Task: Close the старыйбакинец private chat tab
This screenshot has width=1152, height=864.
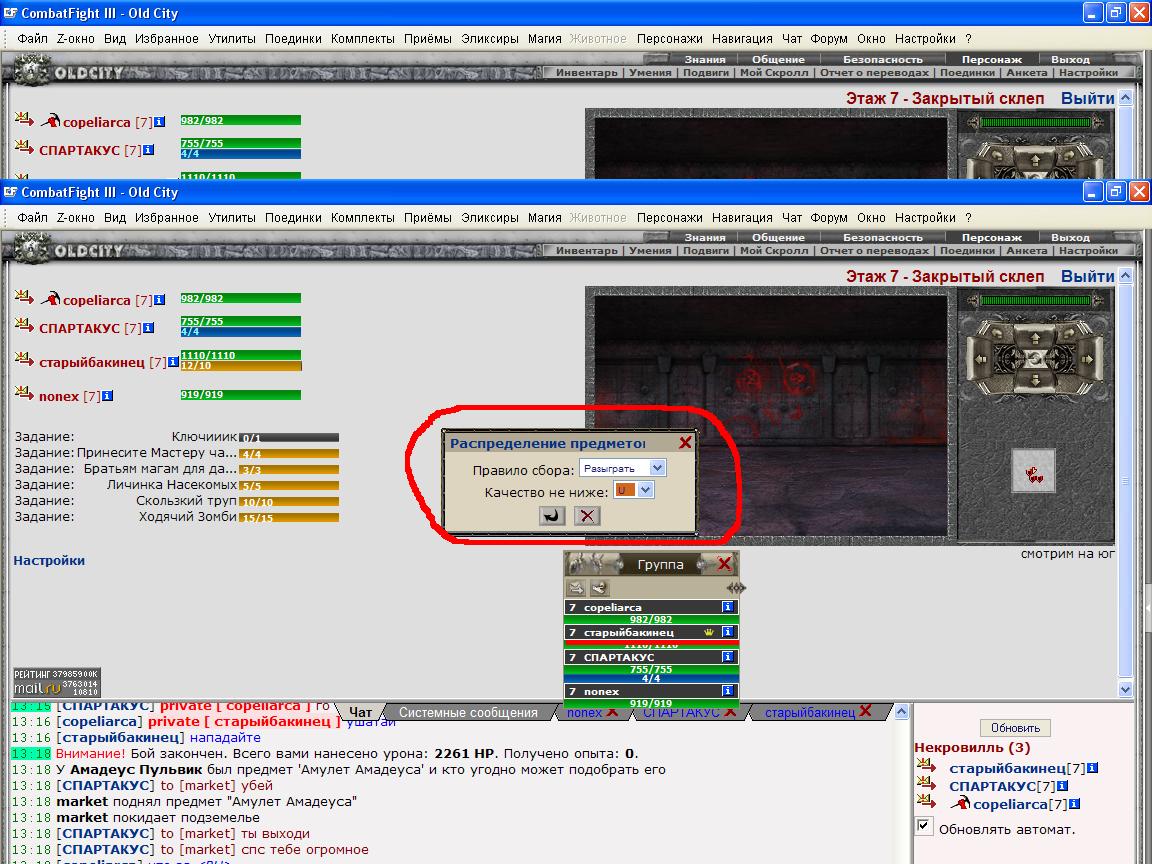Action: pyautogui.click(x=865, y=711)
